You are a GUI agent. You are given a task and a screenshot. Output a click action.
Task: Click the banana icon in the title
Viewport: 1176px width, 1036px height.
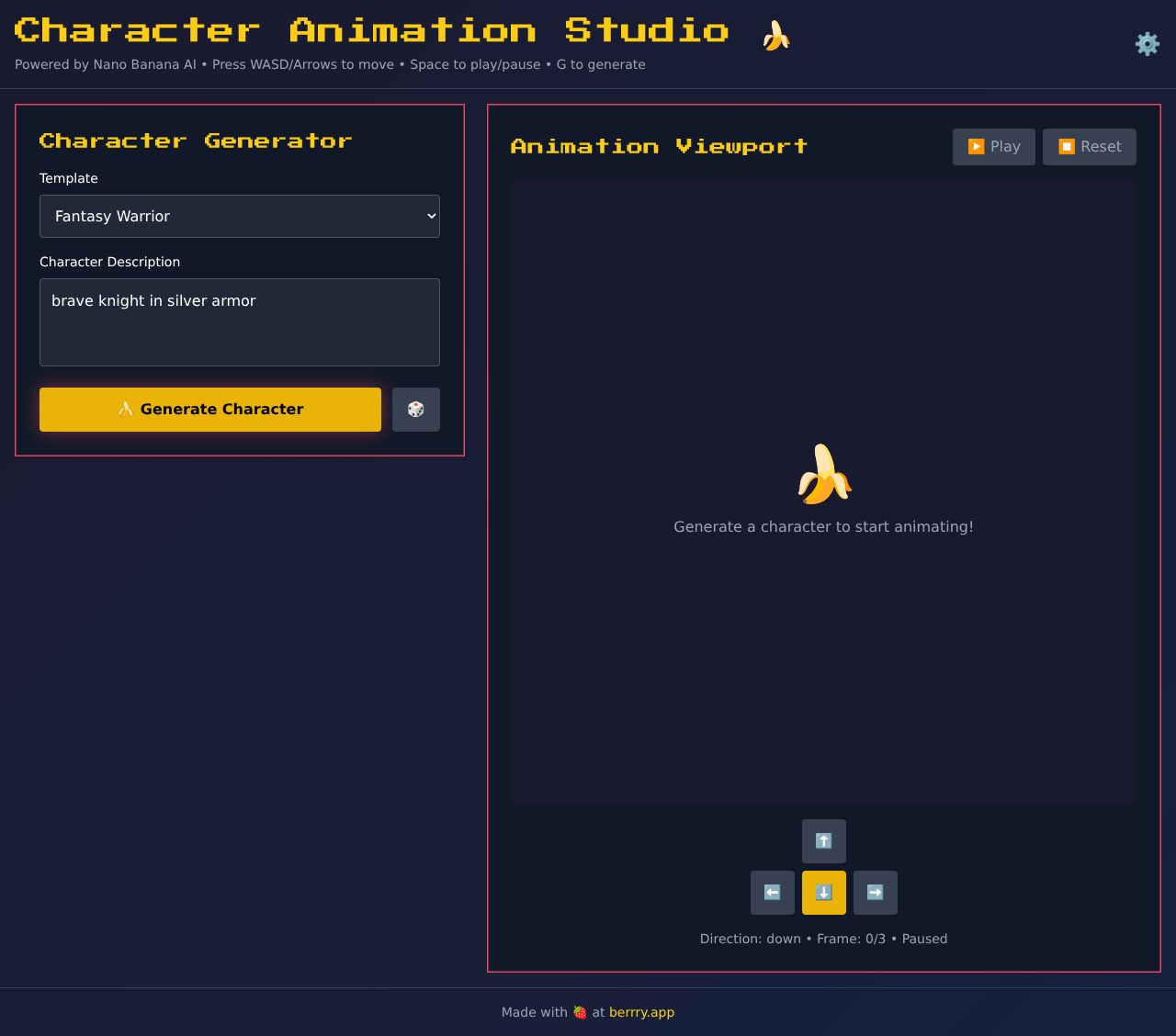click(x=775, y=33)
